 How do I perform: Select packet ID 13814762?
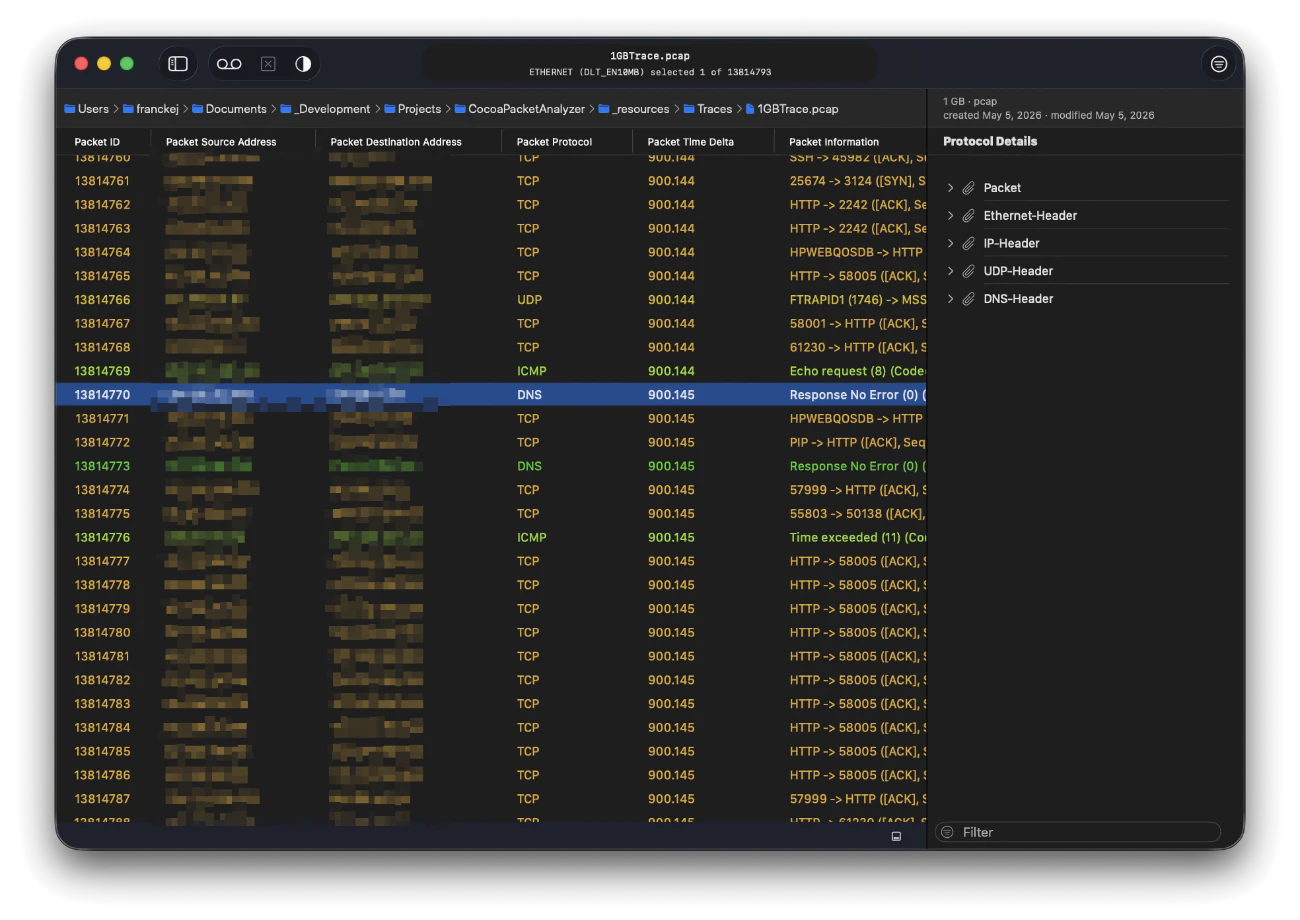coord(102,205)
